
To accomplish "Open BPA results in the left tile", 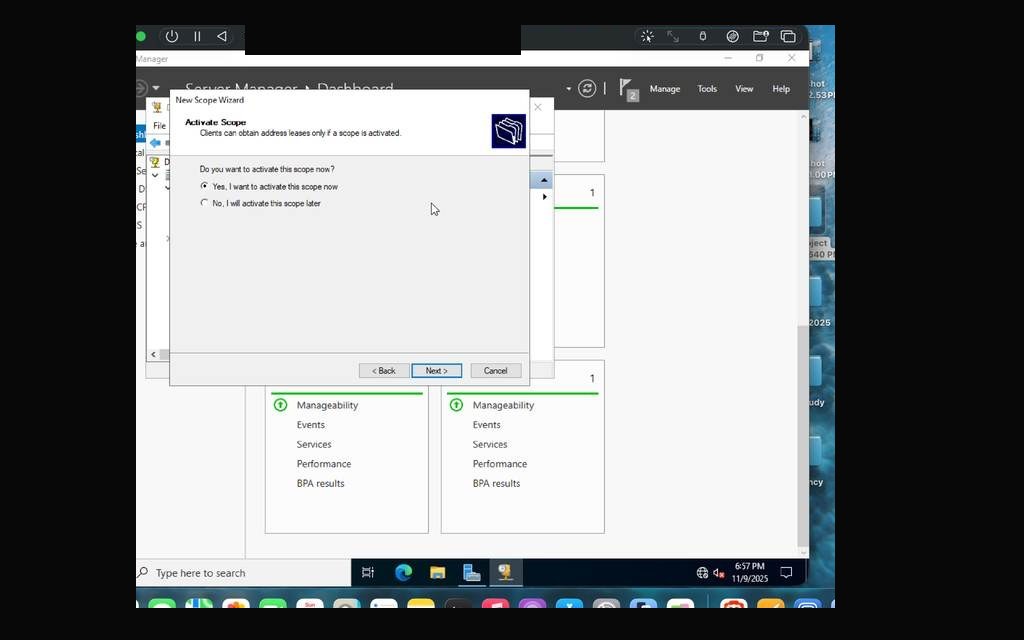I will 321,483.
